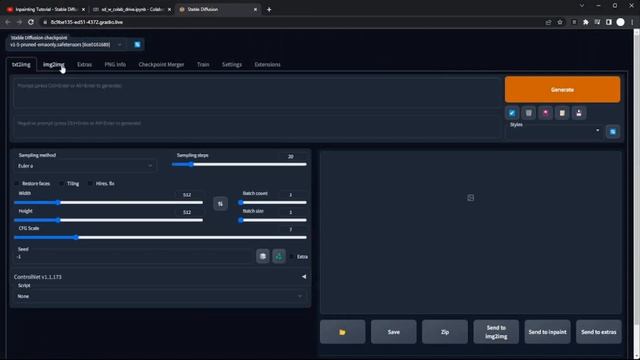Open a new browser tab
This screenshot has width=640, height=360.
point(269,9)
